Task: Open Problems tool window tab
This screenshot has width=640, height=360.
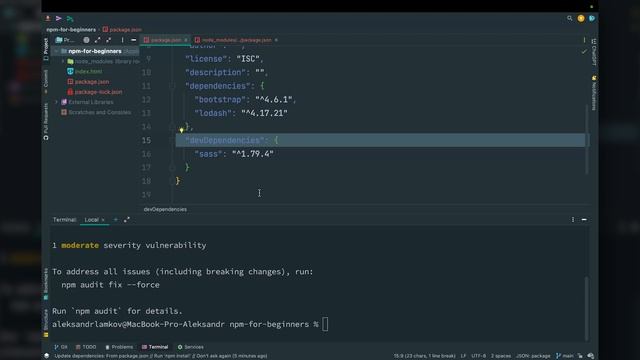Action: click(x=119, y=347)
